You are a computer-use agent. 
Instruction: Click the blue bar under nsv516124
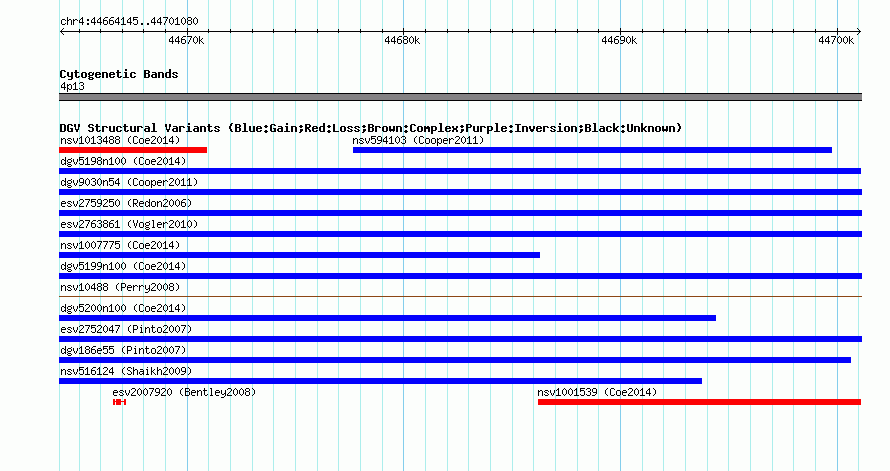[380, 381]
